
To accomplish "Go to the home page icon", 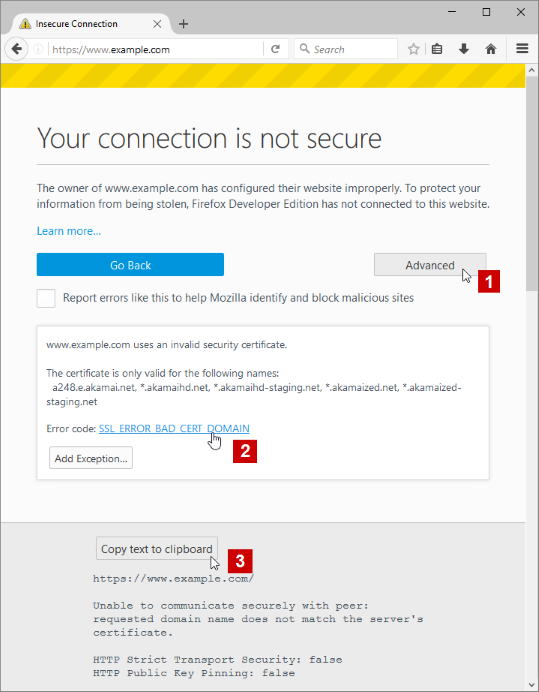I will pos(491,49).
